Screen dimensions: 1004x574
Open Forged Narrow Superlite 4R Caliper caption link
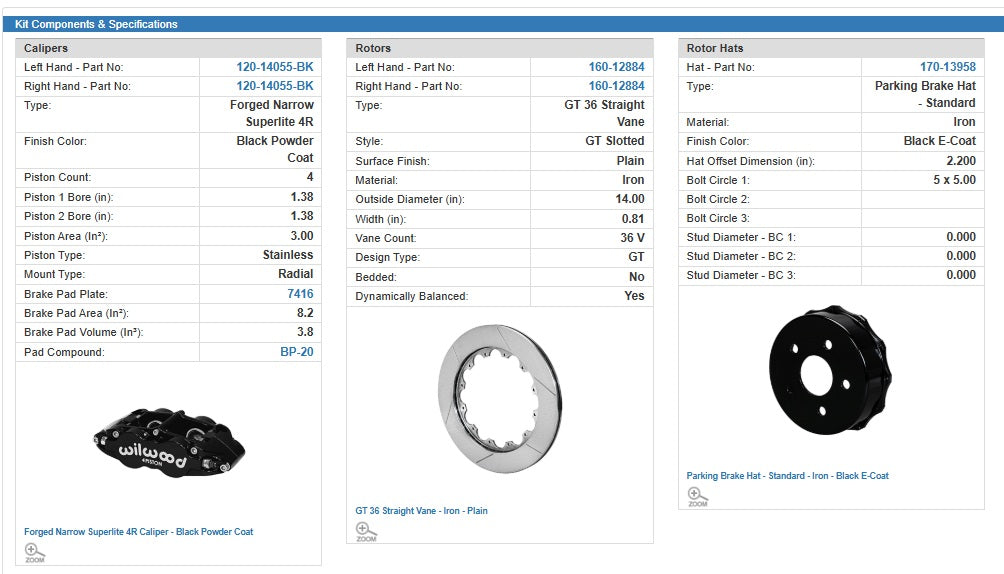[x=138, y=532]
